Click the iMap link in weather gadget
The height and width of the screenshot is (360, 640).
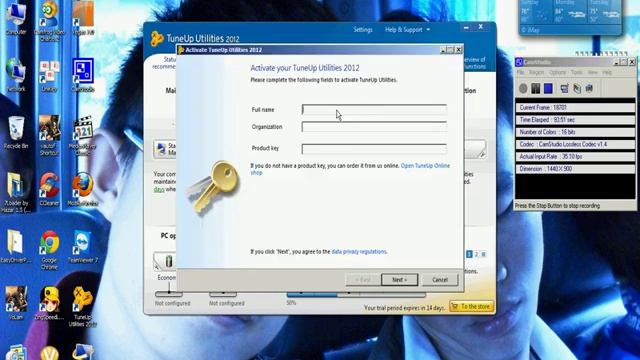point(533,30)
